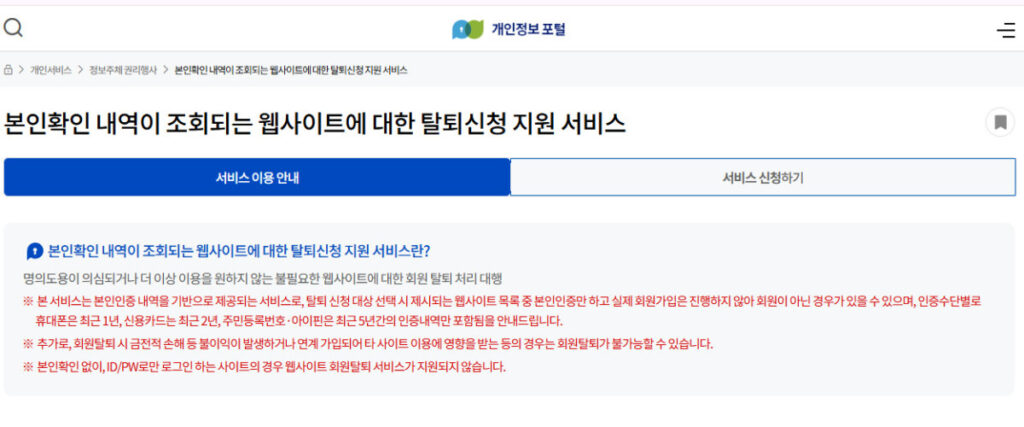Click the red notice starting 추가로, 회원탈퇴 시

point(368,343)
